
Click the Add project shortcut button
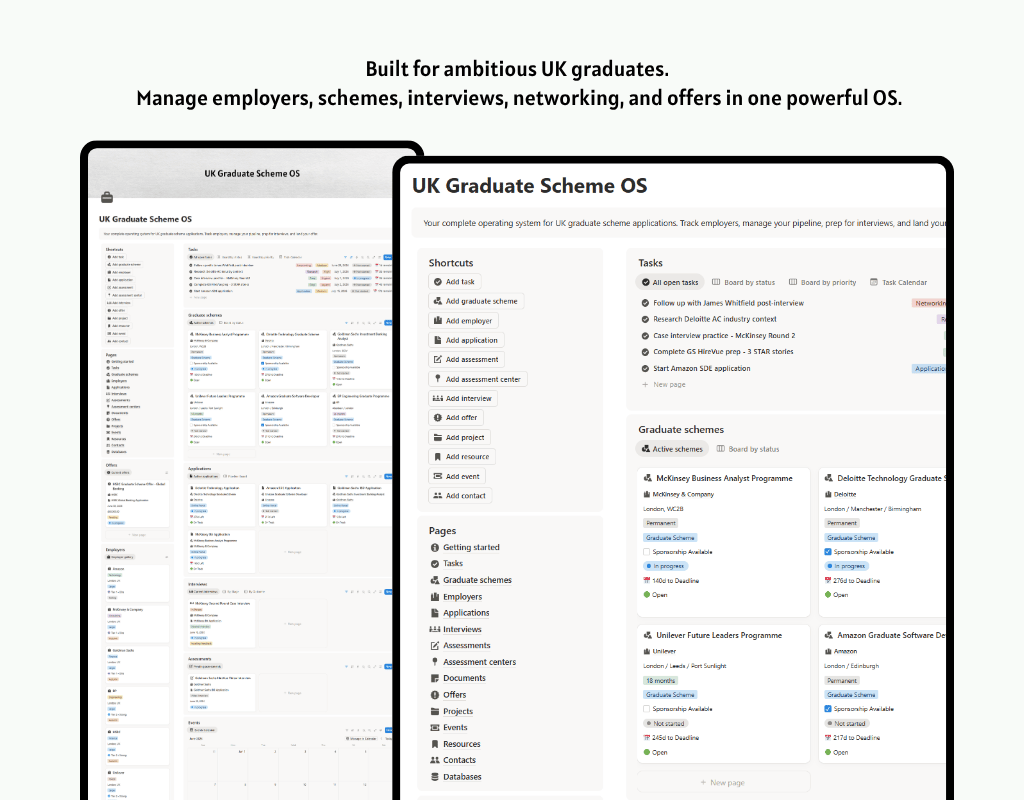pyautogui.click(x=459, y=438)
